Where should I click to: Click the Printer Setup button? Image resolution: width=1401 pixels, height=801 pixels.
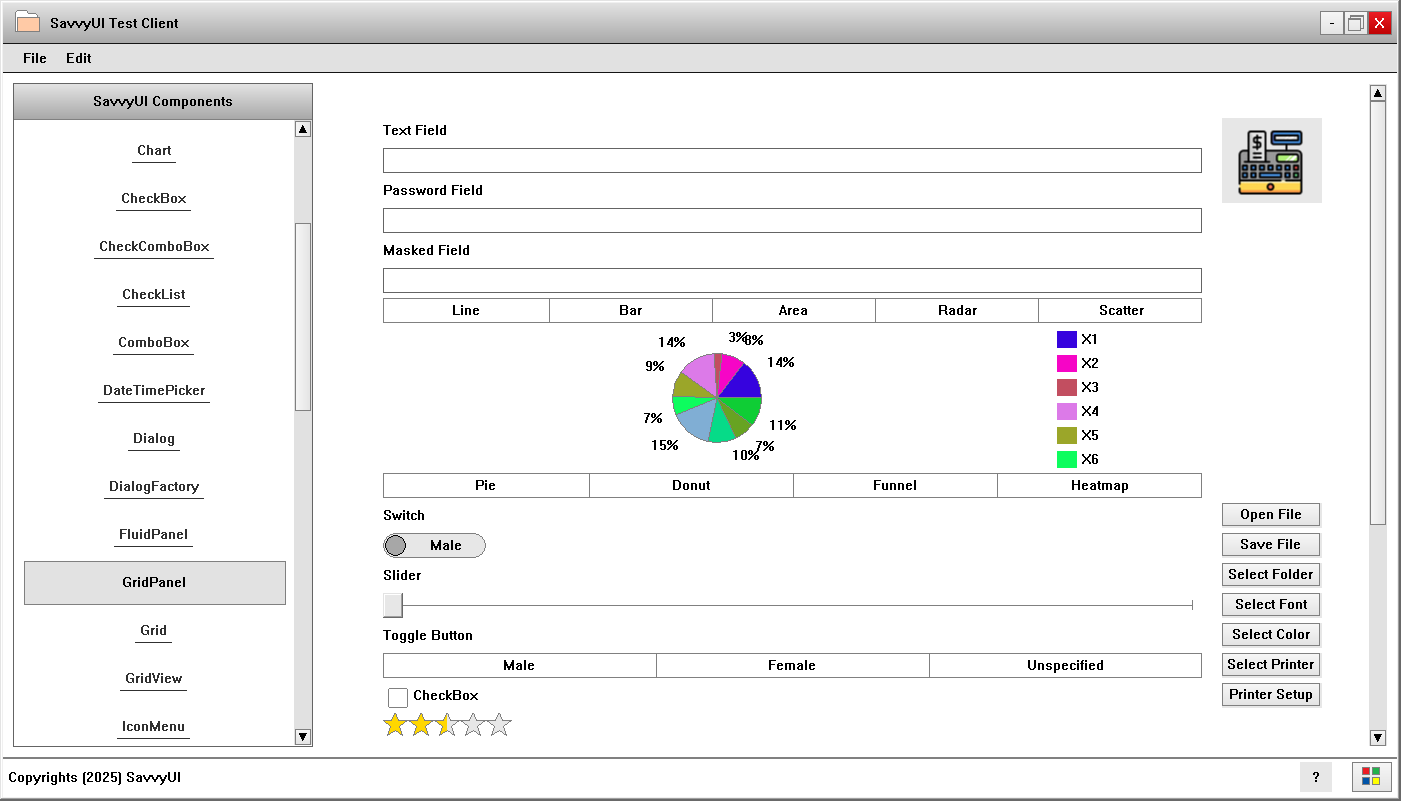click(x=1270, y=694)
